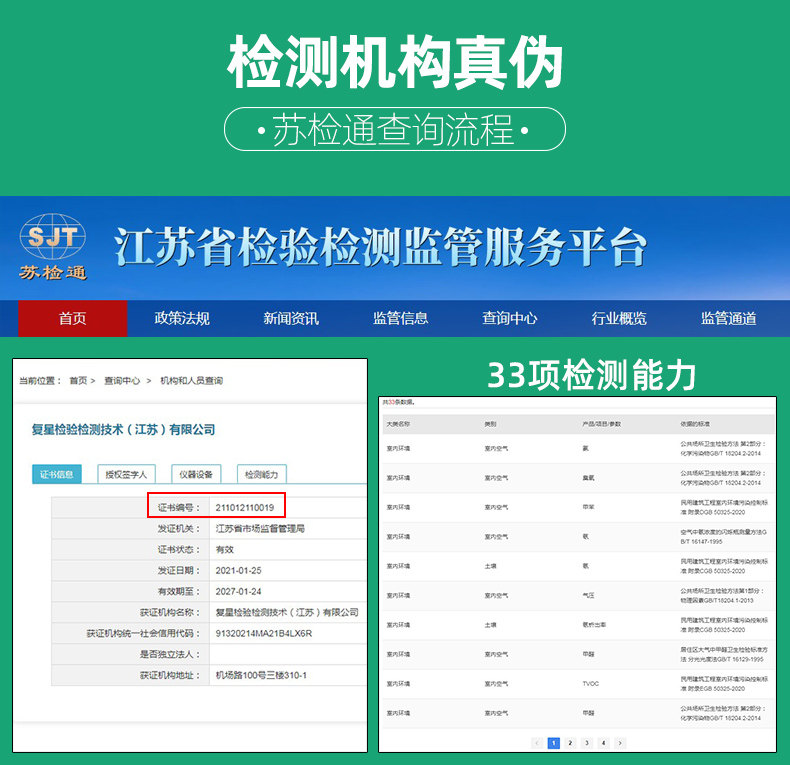Click the 依据的标准 column header
The width and height of the screenshot is (790, 765).
point(695,424)
